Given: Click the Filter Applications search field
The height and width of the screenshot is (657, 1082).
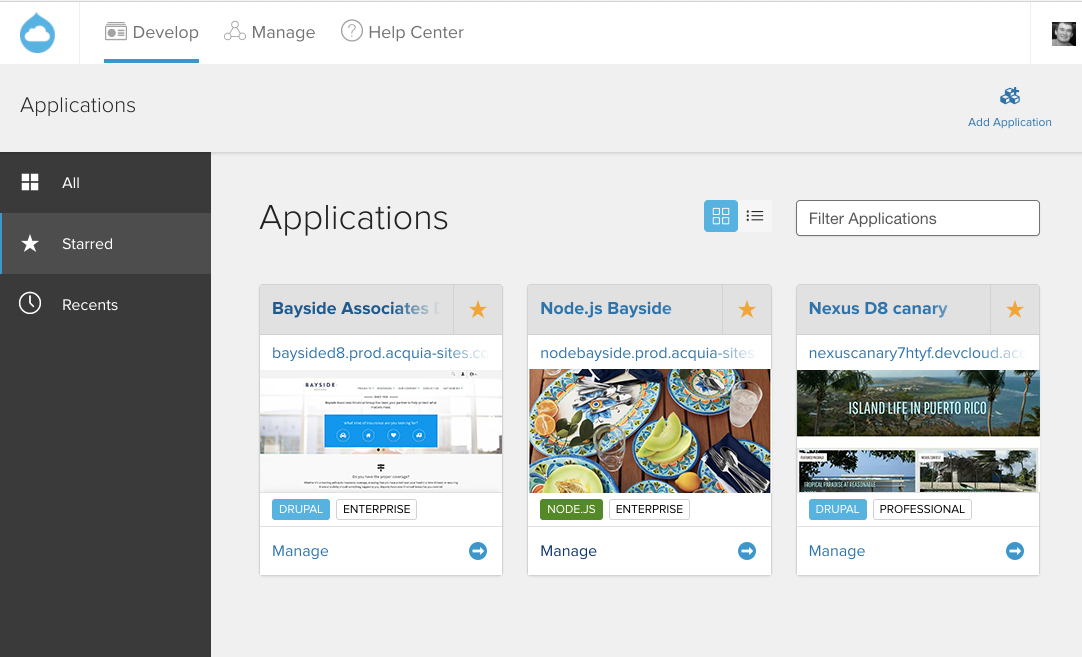Looking at the screenshot, I should (x=917, y=218).
